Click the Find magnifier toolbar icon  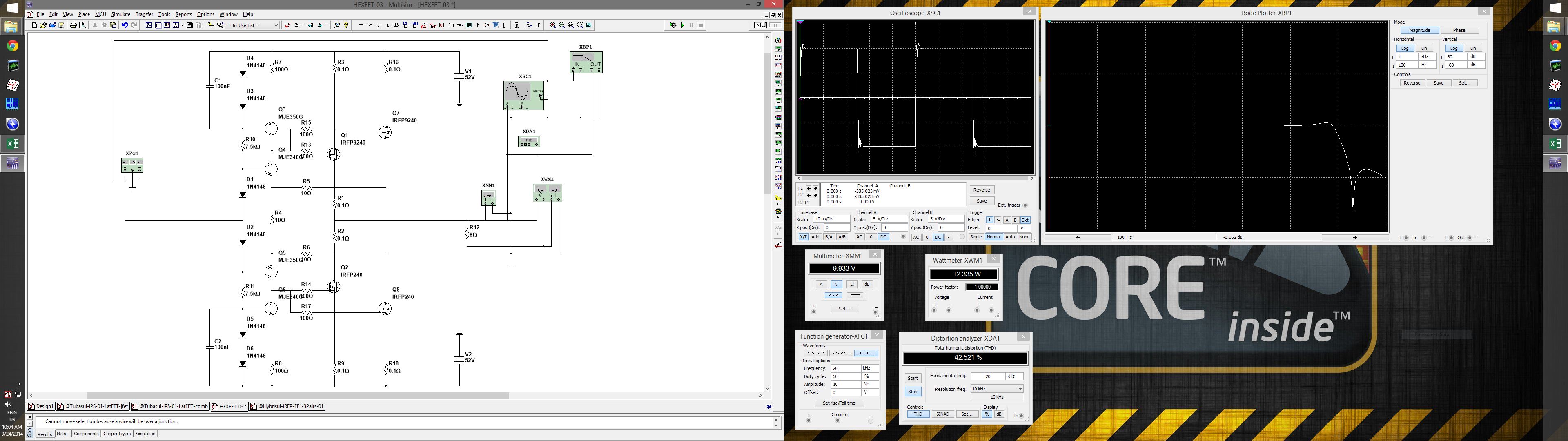point(336,25)
